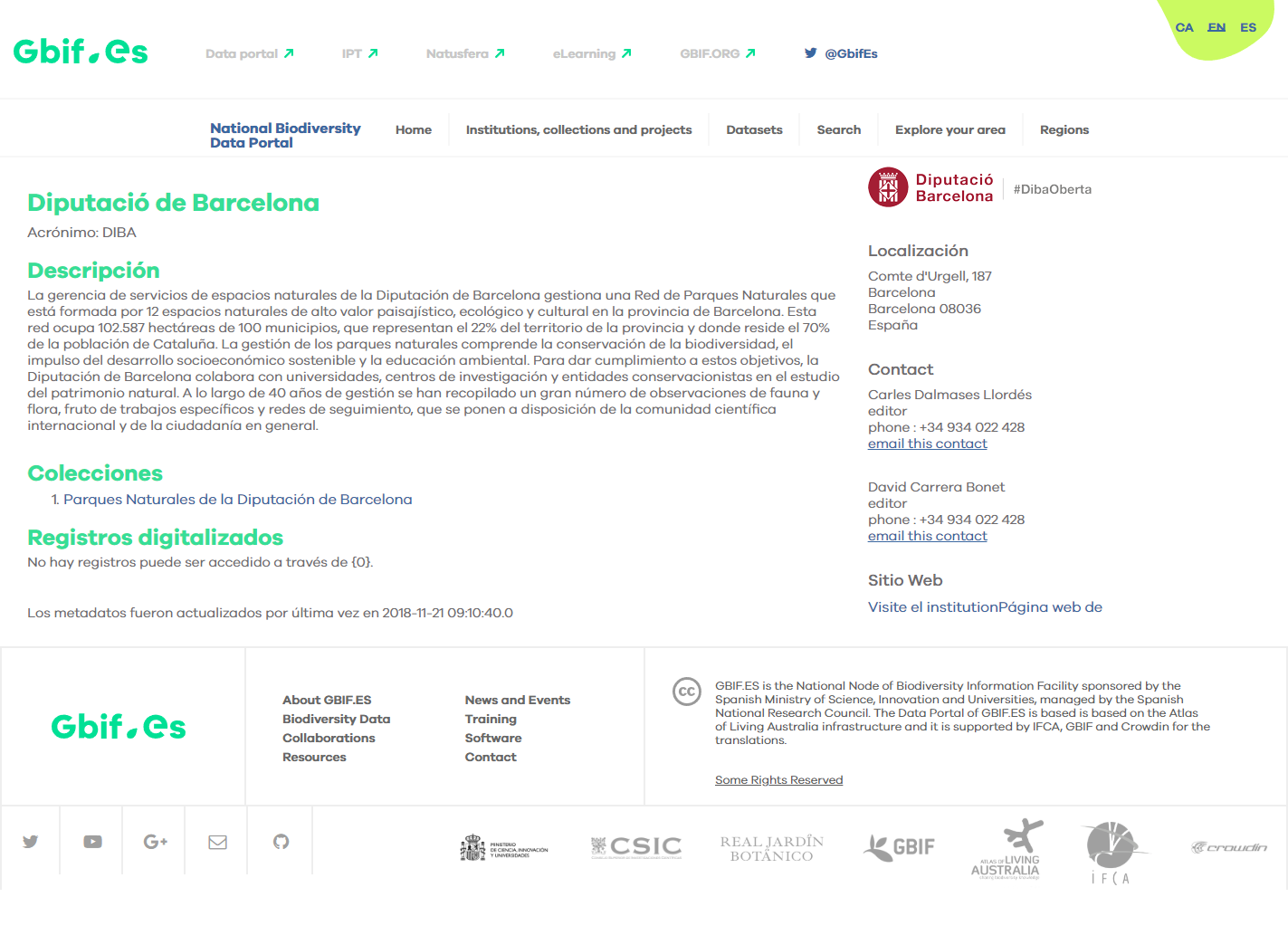Click the Creative Commons license icon
The image size is (1288, 935).
[687, 692]
